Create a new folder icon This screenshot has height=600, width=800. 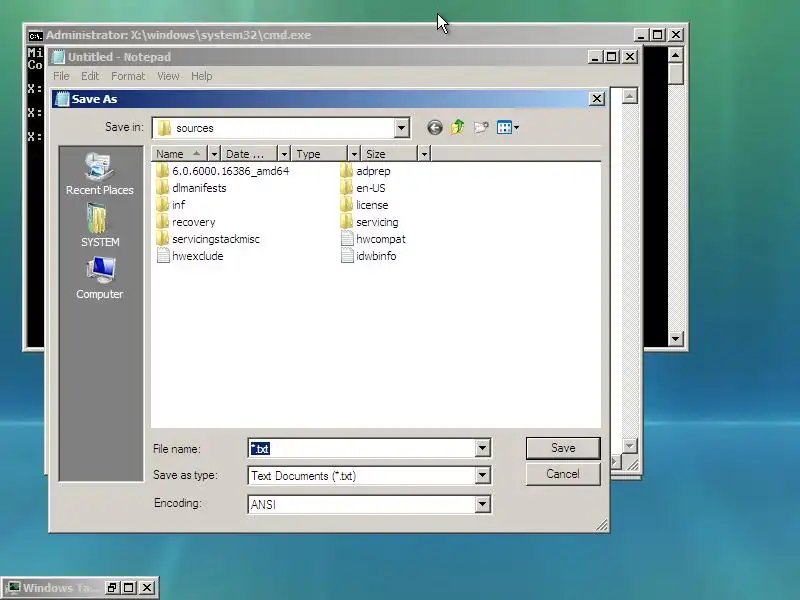point(481,127)
